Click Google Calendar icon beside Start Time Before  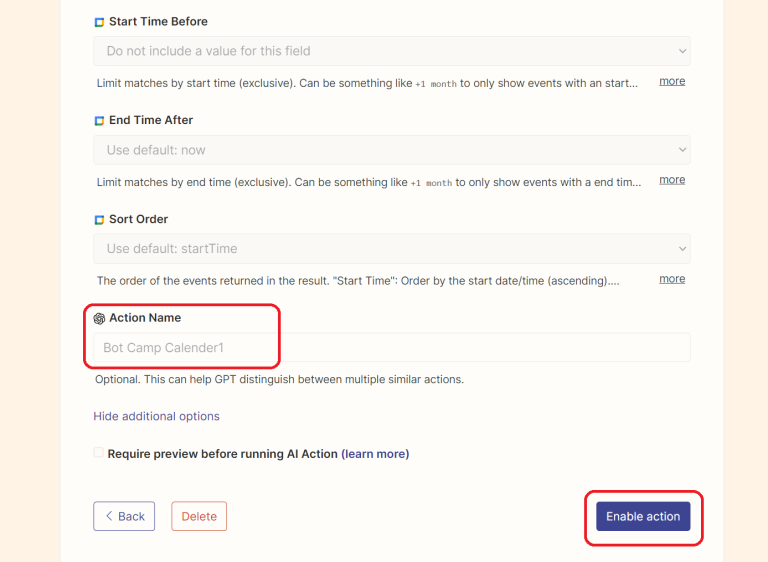pos(99,22)
